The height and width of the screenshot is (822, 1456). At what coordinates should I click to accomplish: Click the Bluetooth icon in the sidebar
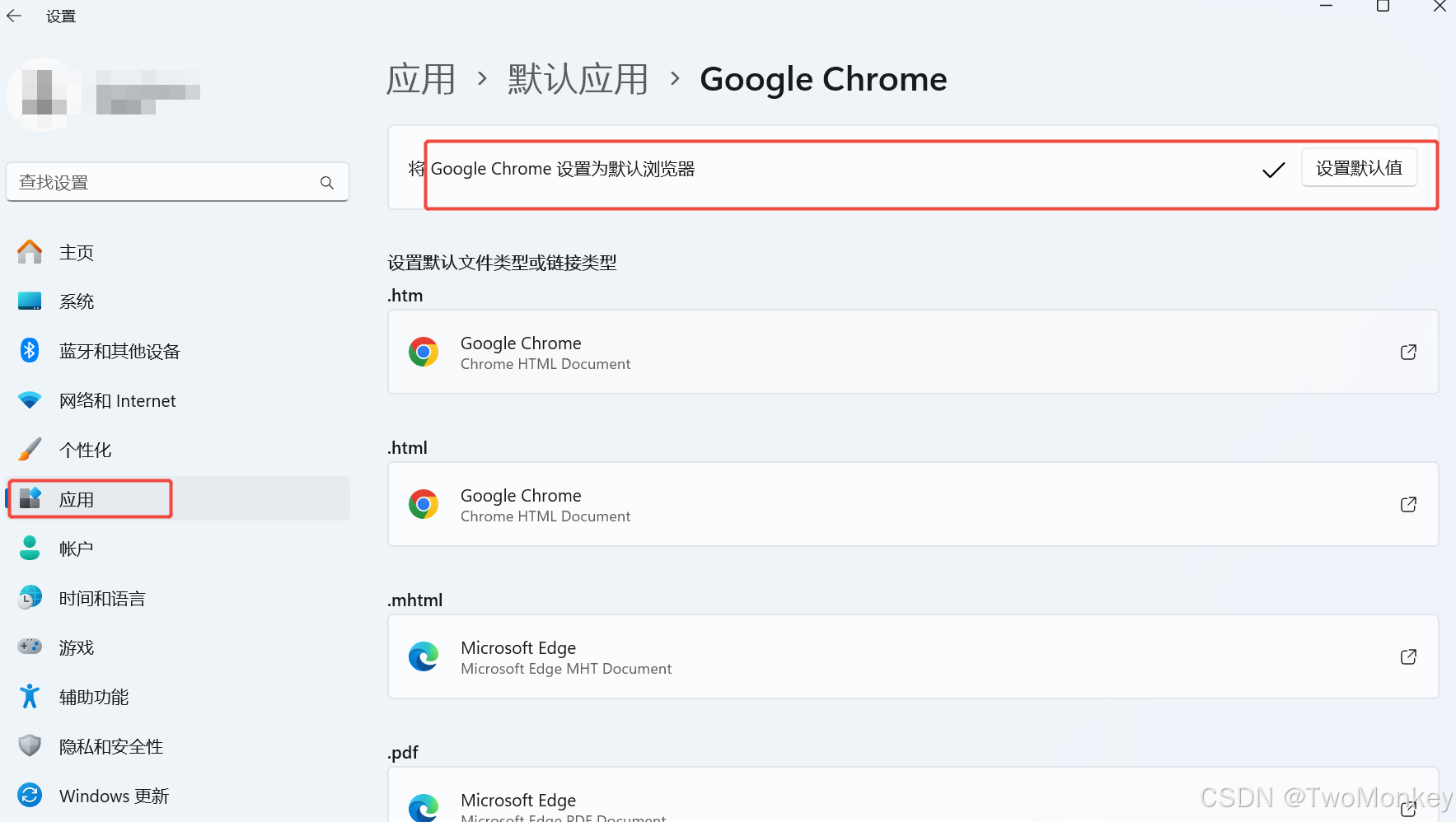30,350
